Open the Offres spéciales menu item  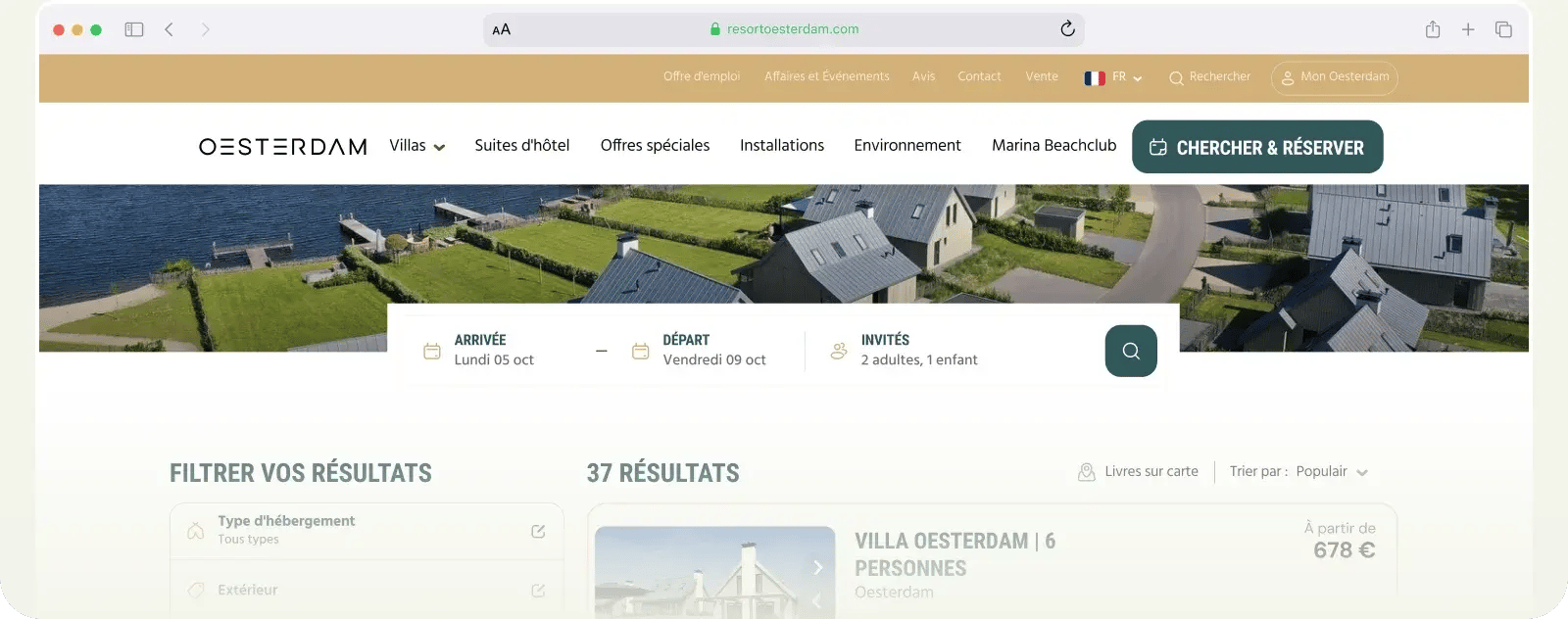[x=655, y=145]
